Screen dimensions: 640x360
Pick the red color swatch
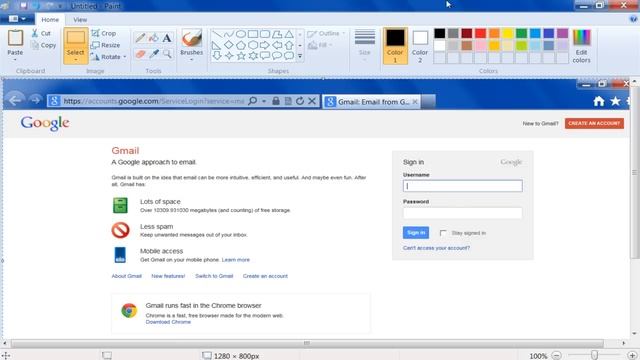pyautogui.click(x=480, y=33)
